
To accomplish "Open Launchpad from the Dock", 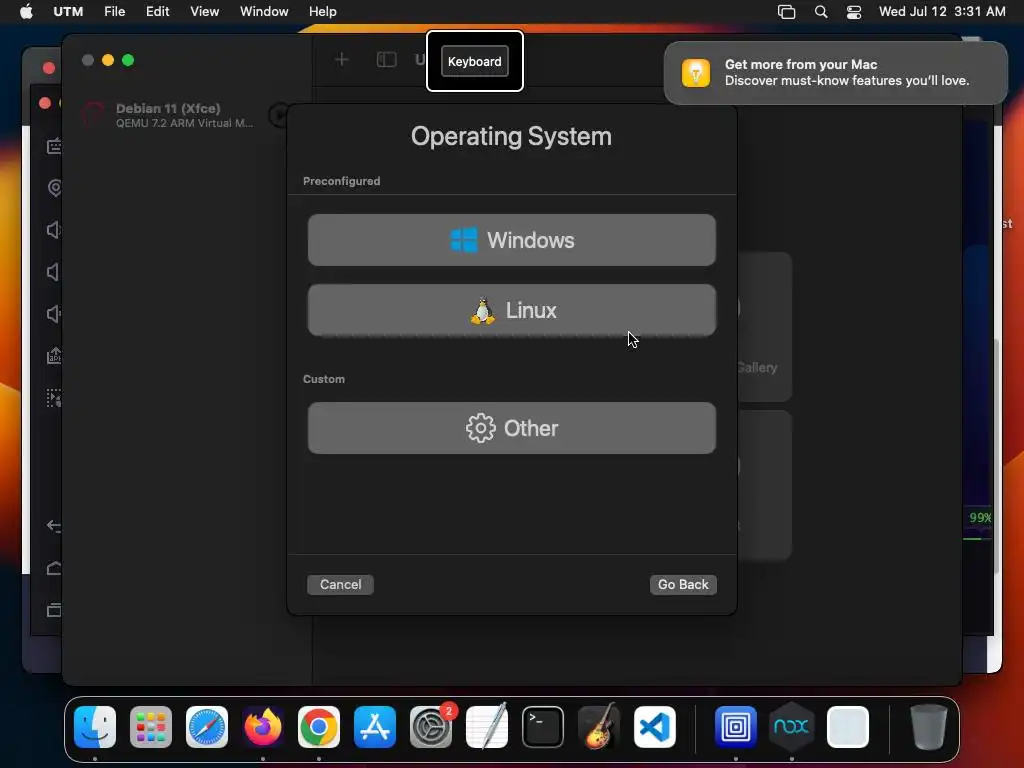I will 151,727.
